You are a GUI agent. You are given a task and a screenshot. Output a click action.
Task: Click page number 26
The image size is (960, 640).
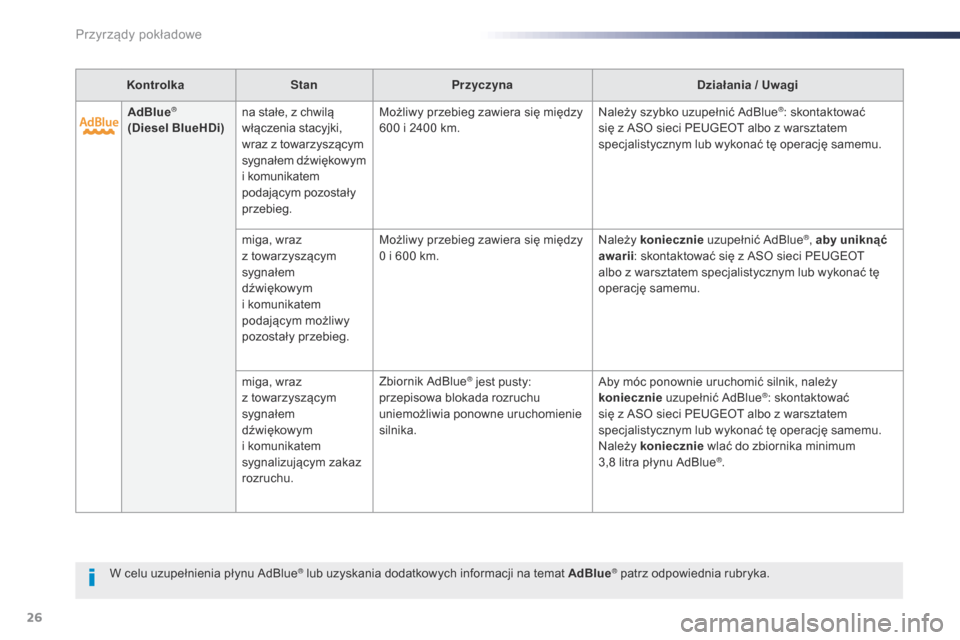tap(34, 617)
